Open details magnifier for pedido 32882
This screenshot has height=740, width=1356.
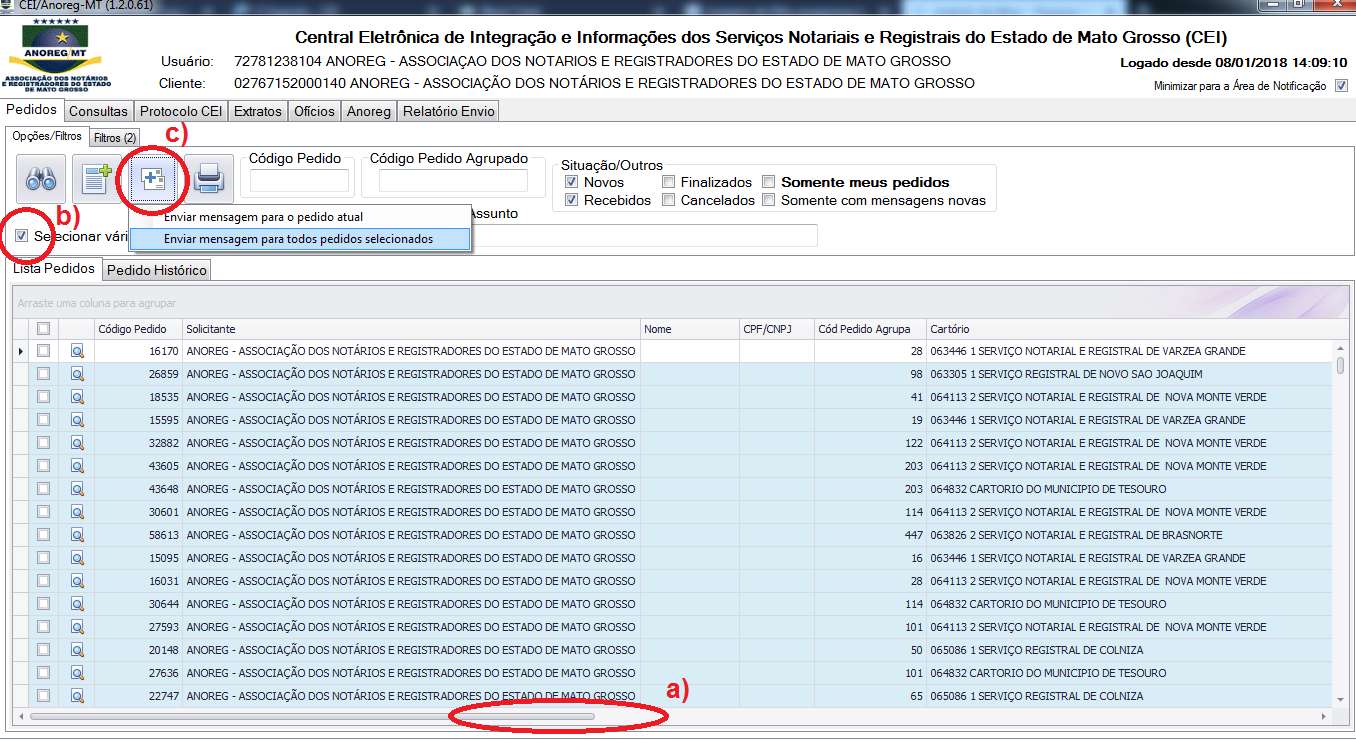tap(77, 443)
